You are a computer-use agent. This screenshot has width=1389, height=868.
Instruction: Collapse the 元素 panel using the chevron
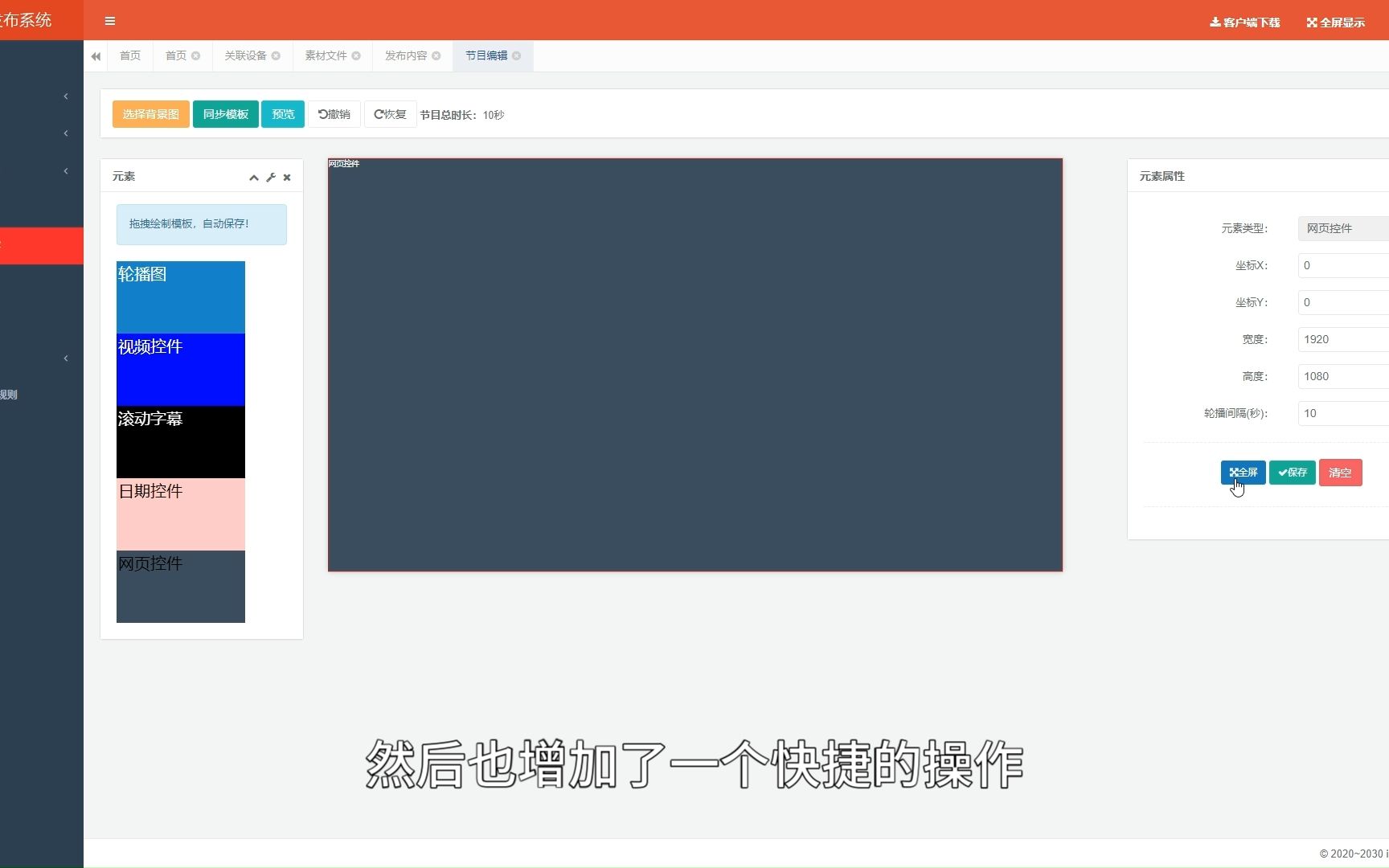(253, 177)
